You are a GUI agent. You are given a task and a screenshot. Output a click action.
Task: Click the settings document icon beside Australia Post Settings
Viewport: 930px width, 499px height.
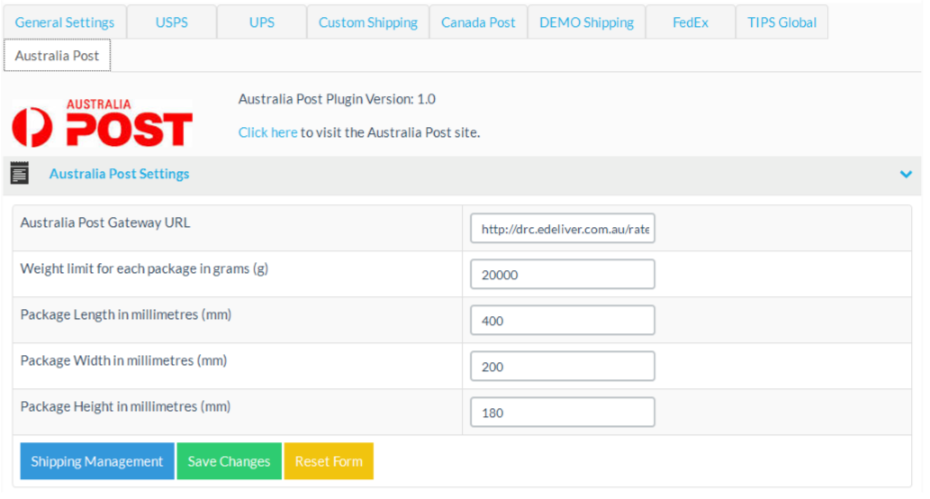coord(20,174)
